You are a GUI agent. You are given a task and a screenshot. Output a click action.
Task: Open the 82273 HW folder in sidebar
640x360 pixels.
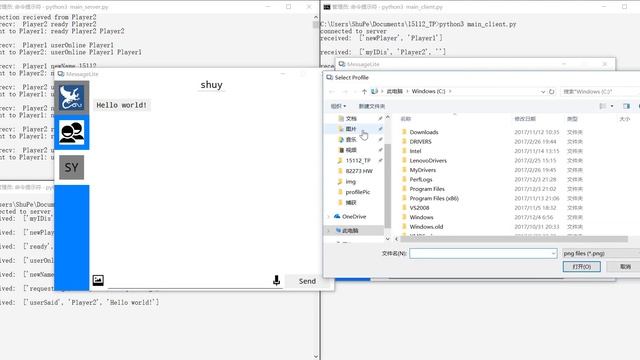(359, 171)
